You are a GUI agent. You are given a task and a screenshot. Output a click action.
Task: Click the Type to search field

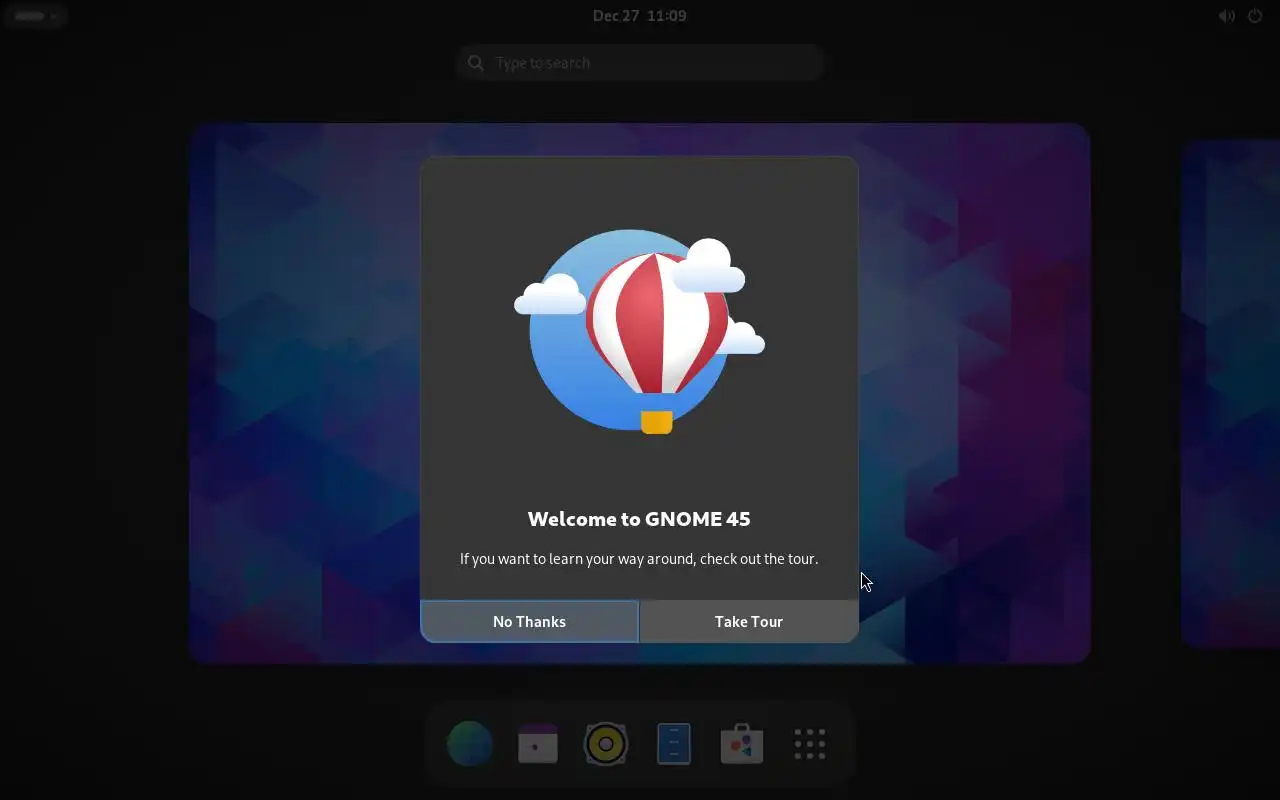[640, 63]
